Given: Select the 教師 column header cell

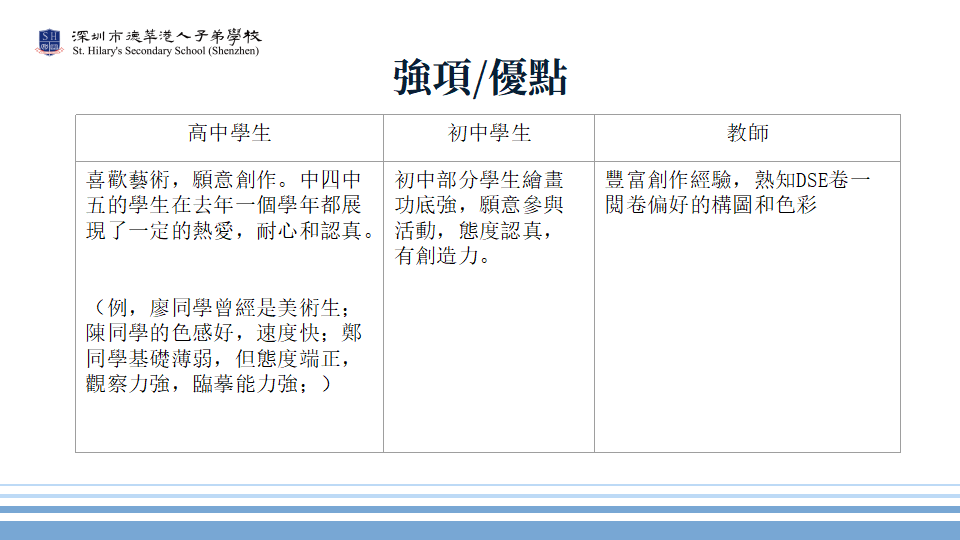Looking at the screenshot, I should pos(747,134).
